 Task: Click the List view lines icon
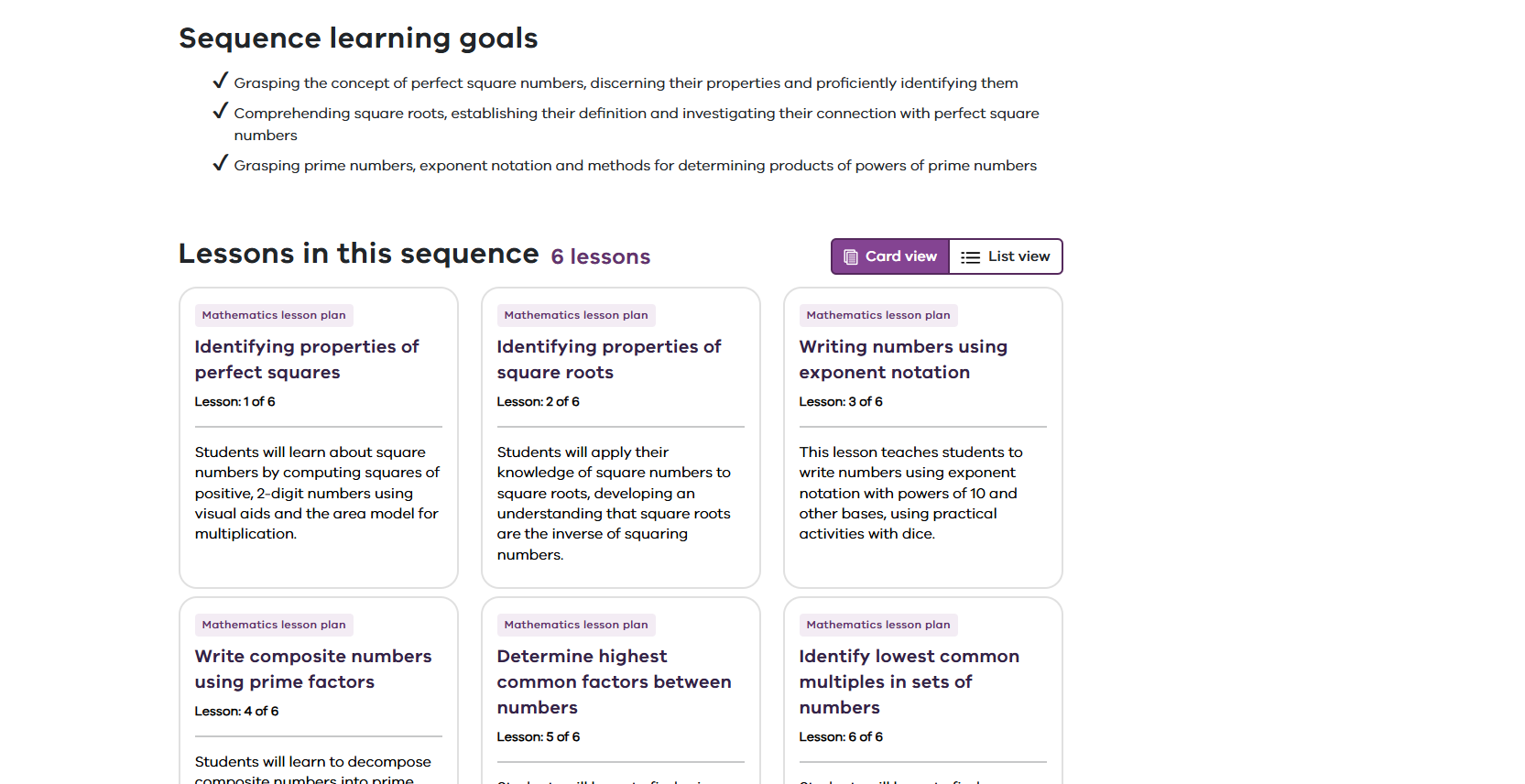click(970, 257)
